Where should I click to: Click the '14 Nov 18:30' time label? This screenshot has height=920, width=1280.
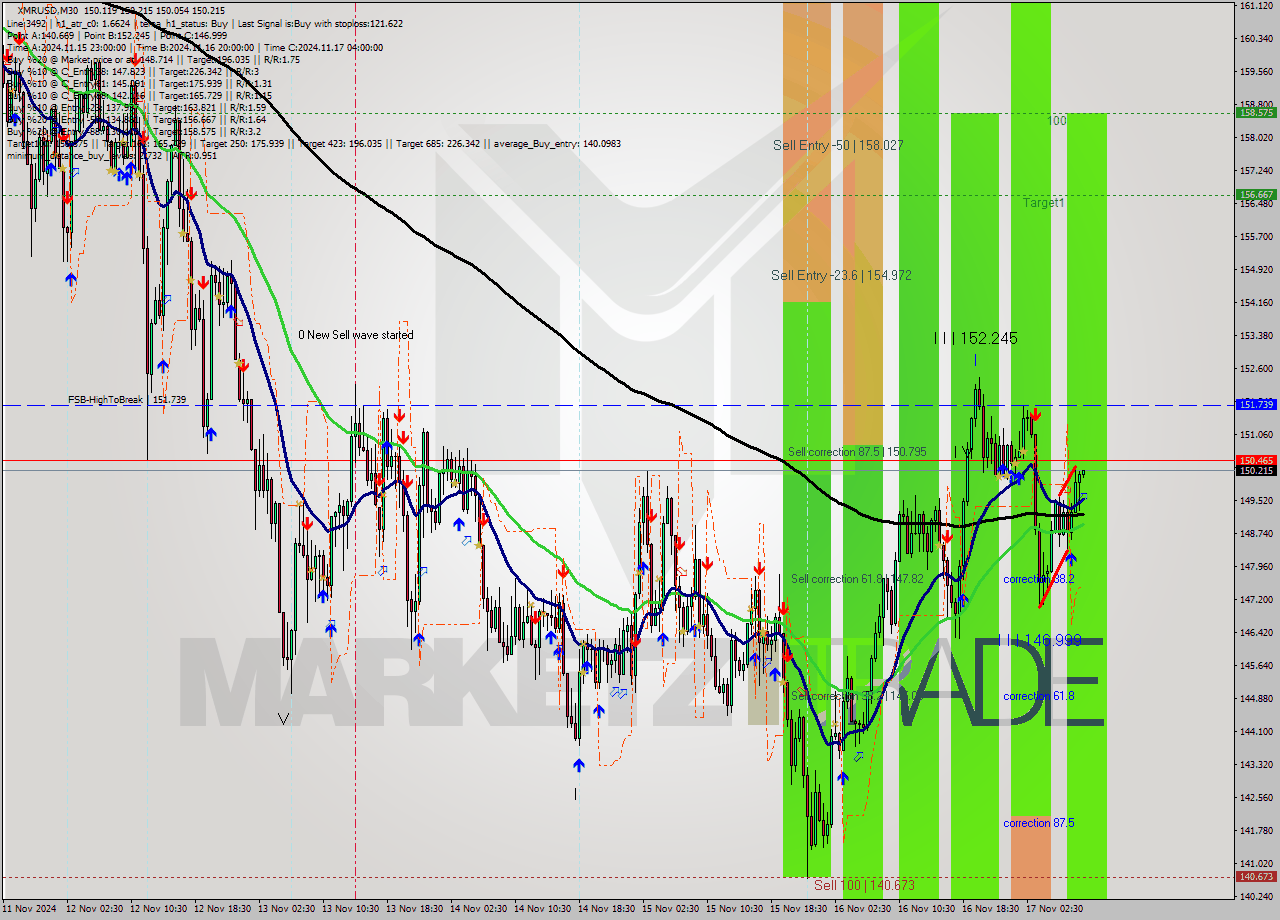click(x=606, y=909)
